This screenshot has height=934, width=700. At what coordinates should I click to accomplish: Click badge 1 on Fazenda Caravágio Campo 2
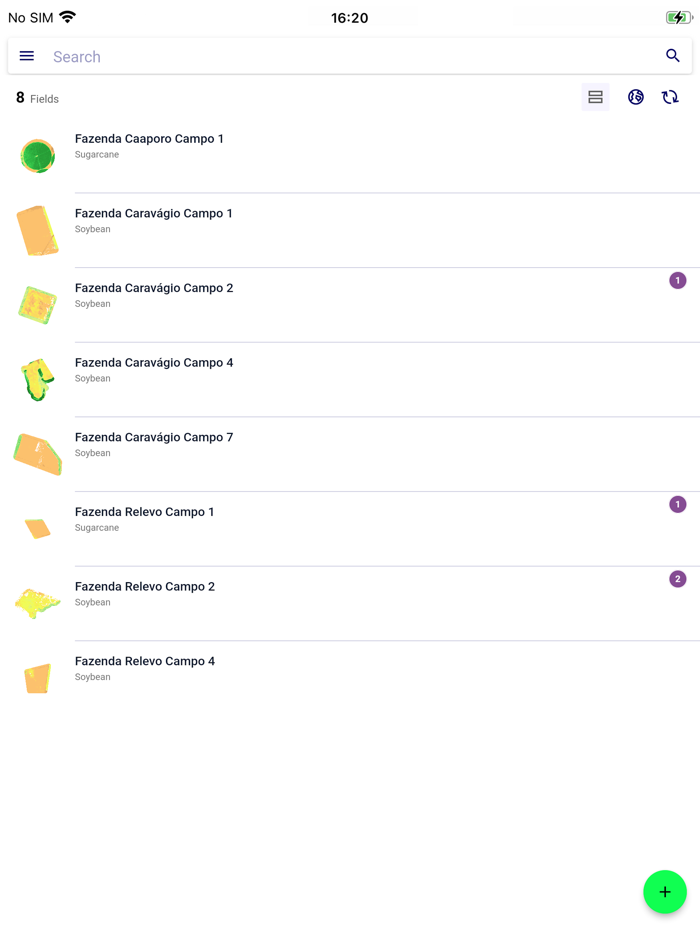click(678, 281)
